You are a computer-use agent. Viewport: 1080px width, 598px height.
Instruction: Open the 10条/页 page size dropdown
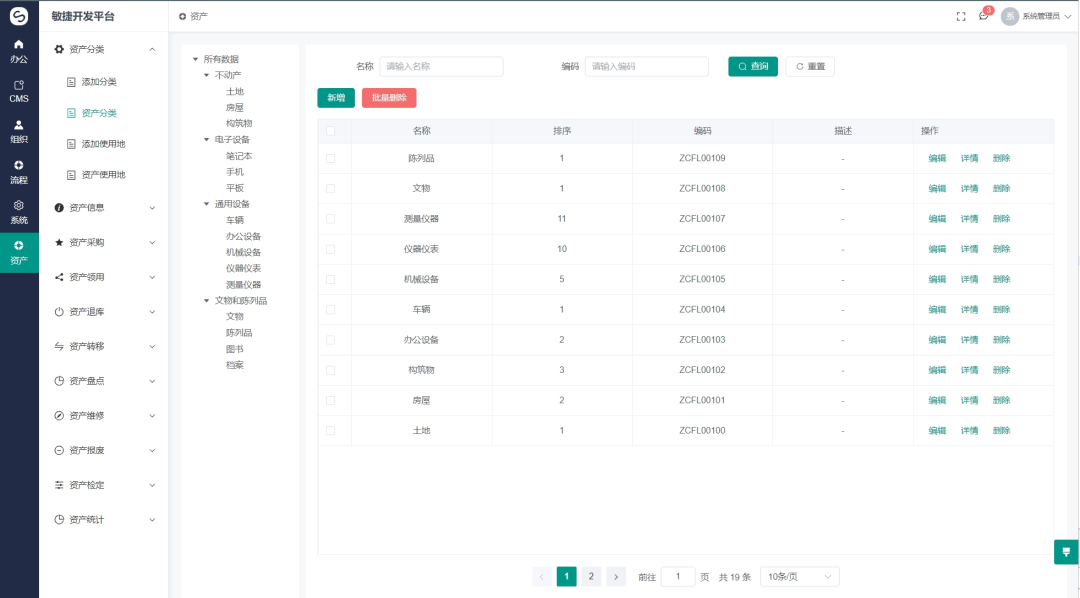tap(799, 577)
